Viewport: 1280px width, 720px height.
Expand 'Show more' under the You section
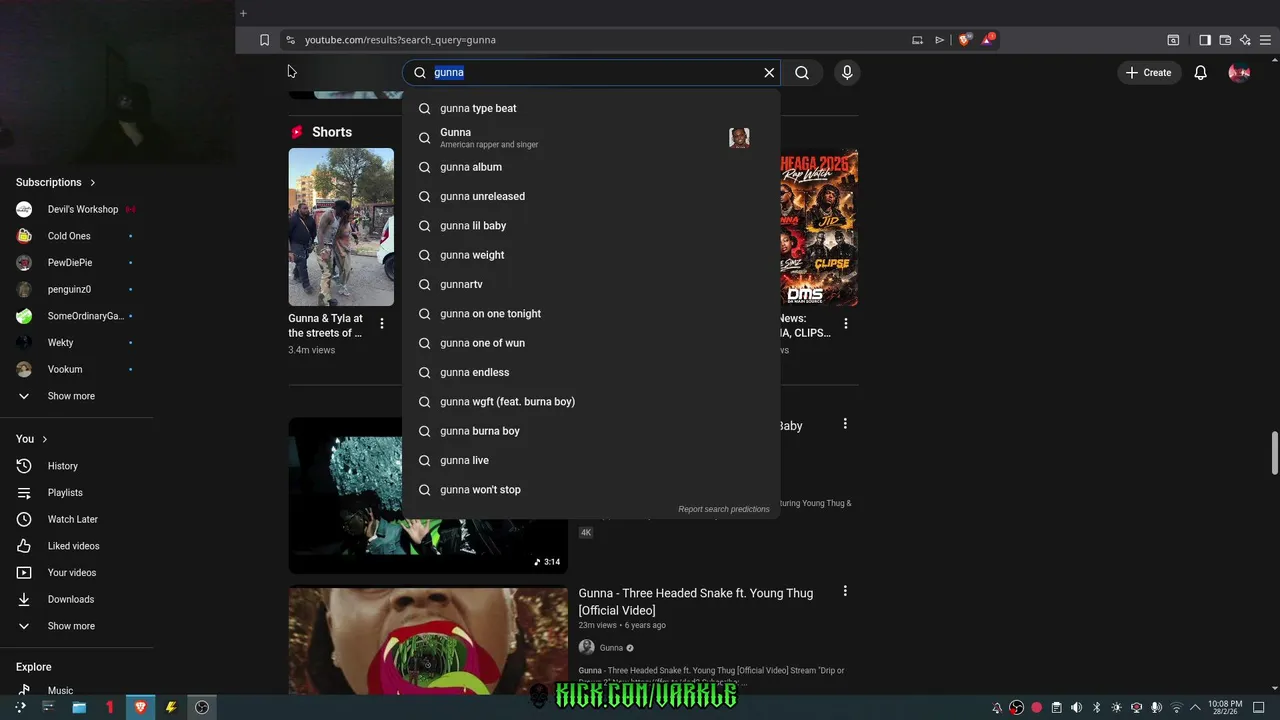point(76,626)
